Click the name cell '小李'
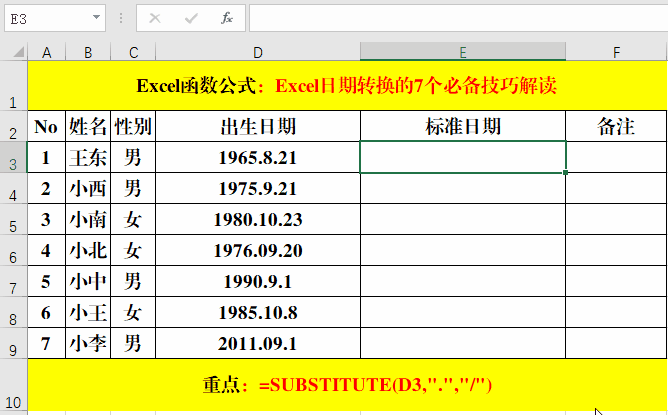The height and width of the screenshot is (415, 668). point(88,344)
